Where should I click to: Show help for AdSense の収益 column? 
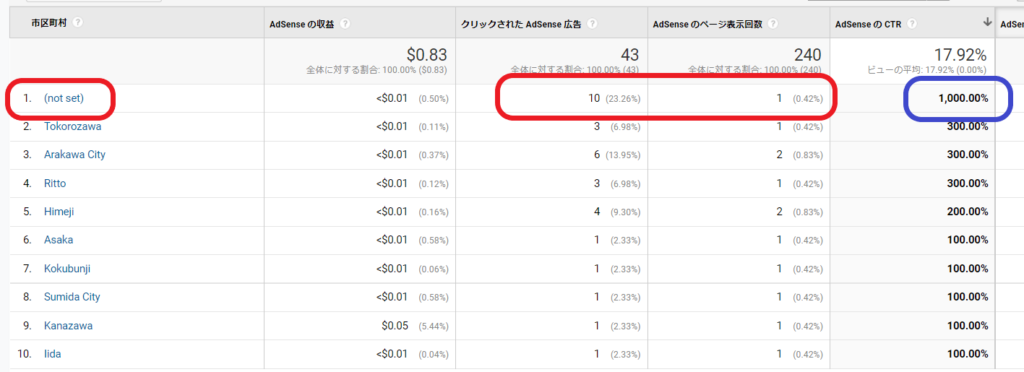pos(345,24)
